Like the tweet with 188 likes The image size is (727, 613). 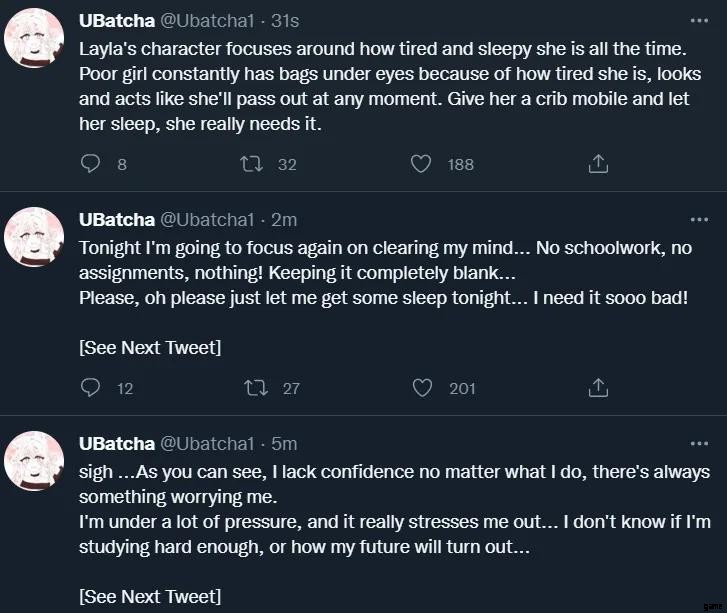(x=422, y=164)
